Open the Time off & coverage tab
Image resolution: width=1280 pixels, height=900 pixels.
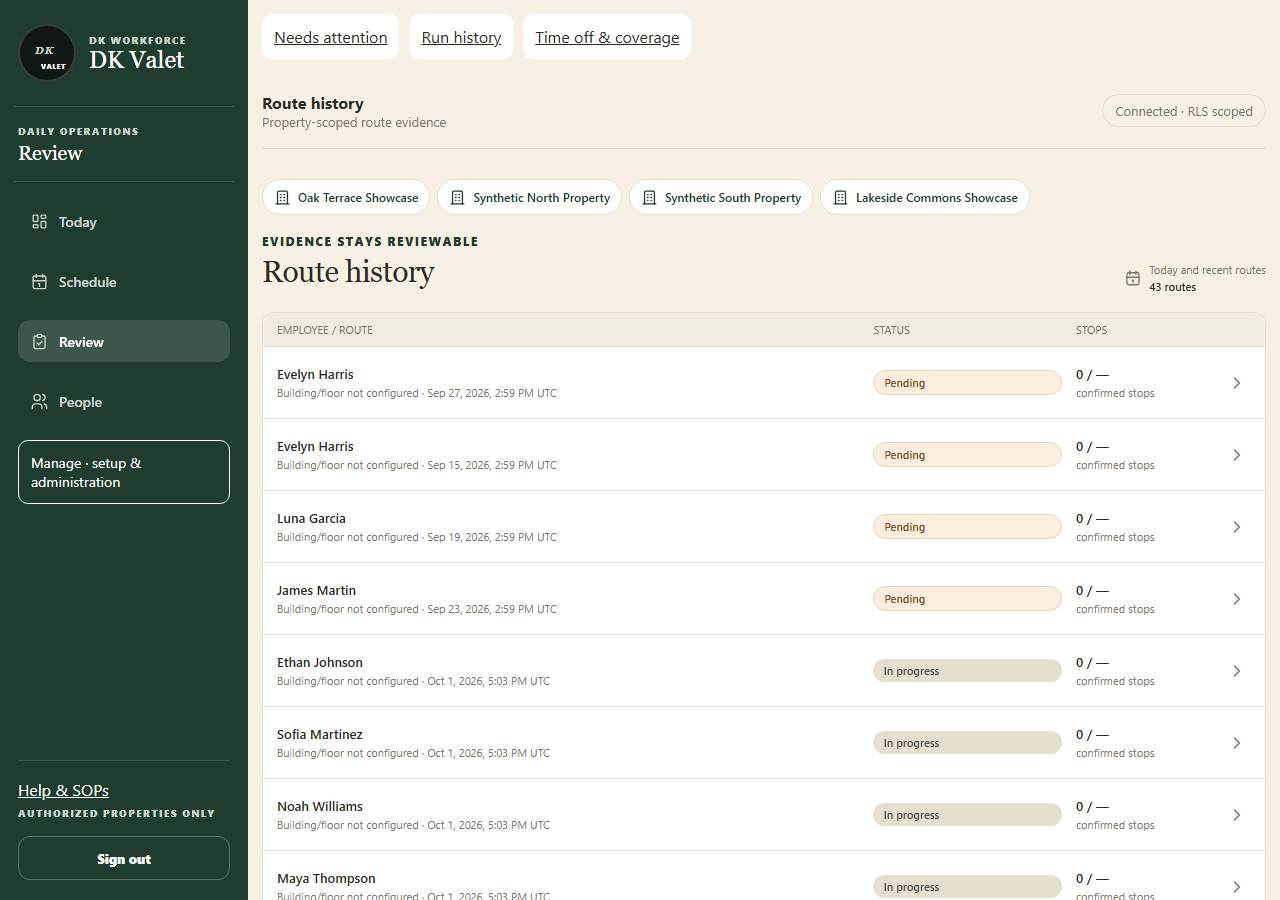[607, 37]
